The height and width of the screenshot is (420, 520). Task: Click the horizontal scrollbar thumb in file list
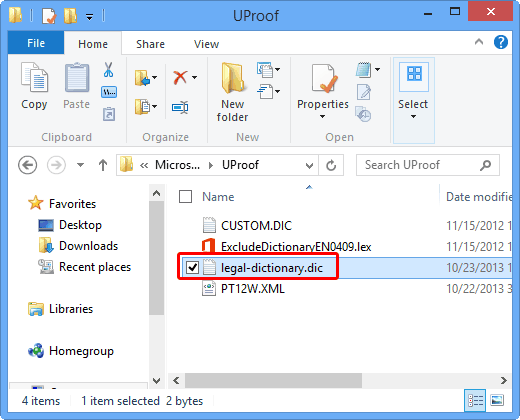point(273,380)
